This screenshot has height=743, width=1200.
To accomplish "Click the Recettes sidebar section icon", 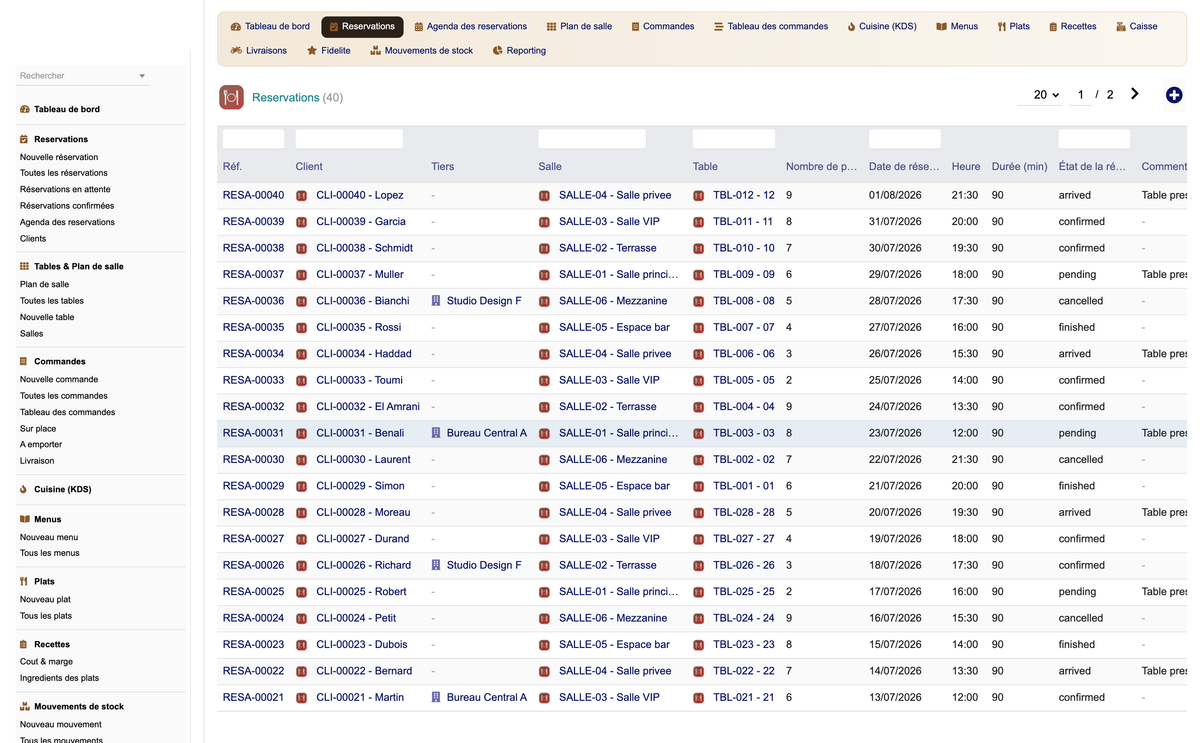I will [x=24, y=645].
